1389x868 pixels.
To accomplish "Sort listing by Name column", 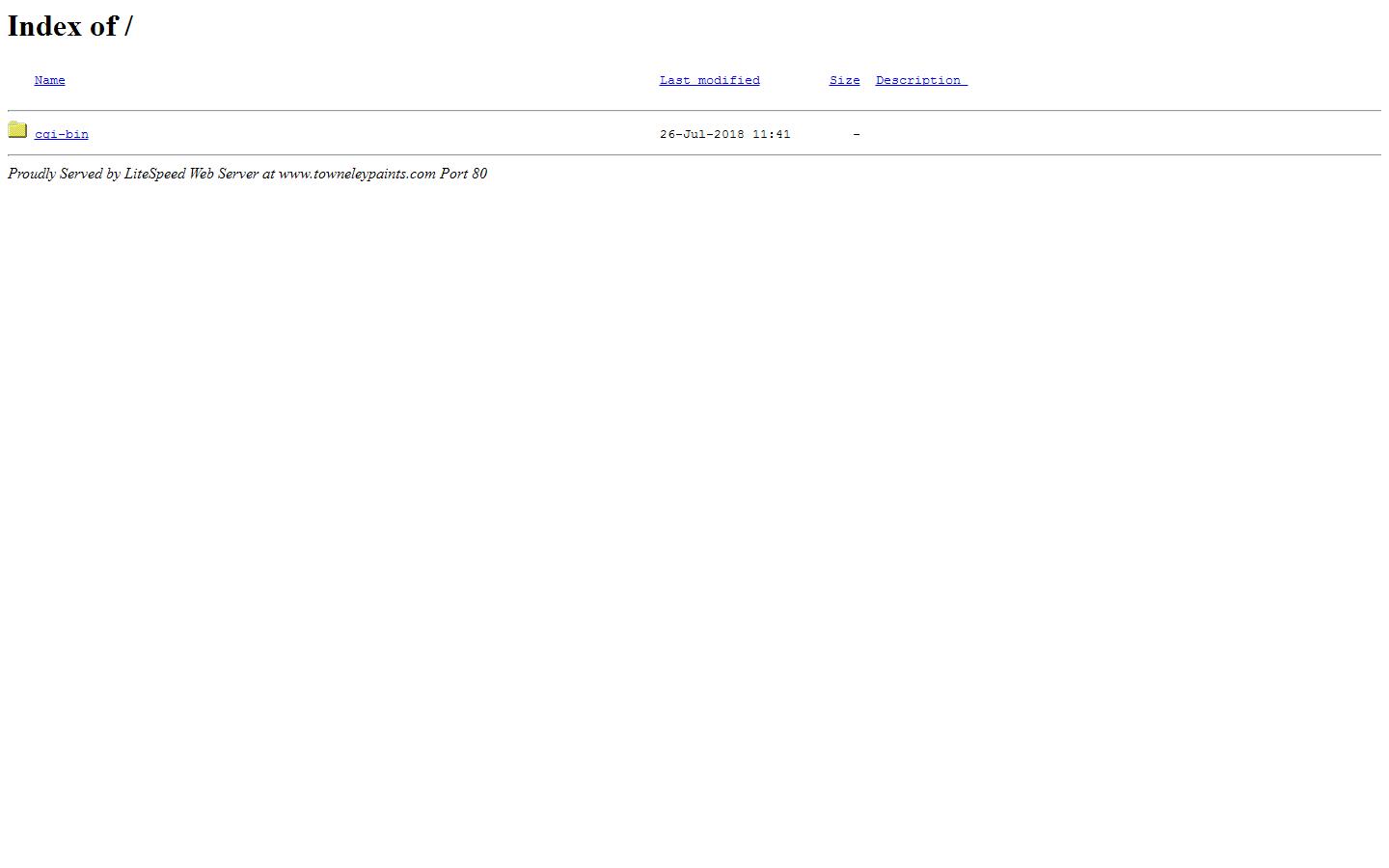I will 50,80.
